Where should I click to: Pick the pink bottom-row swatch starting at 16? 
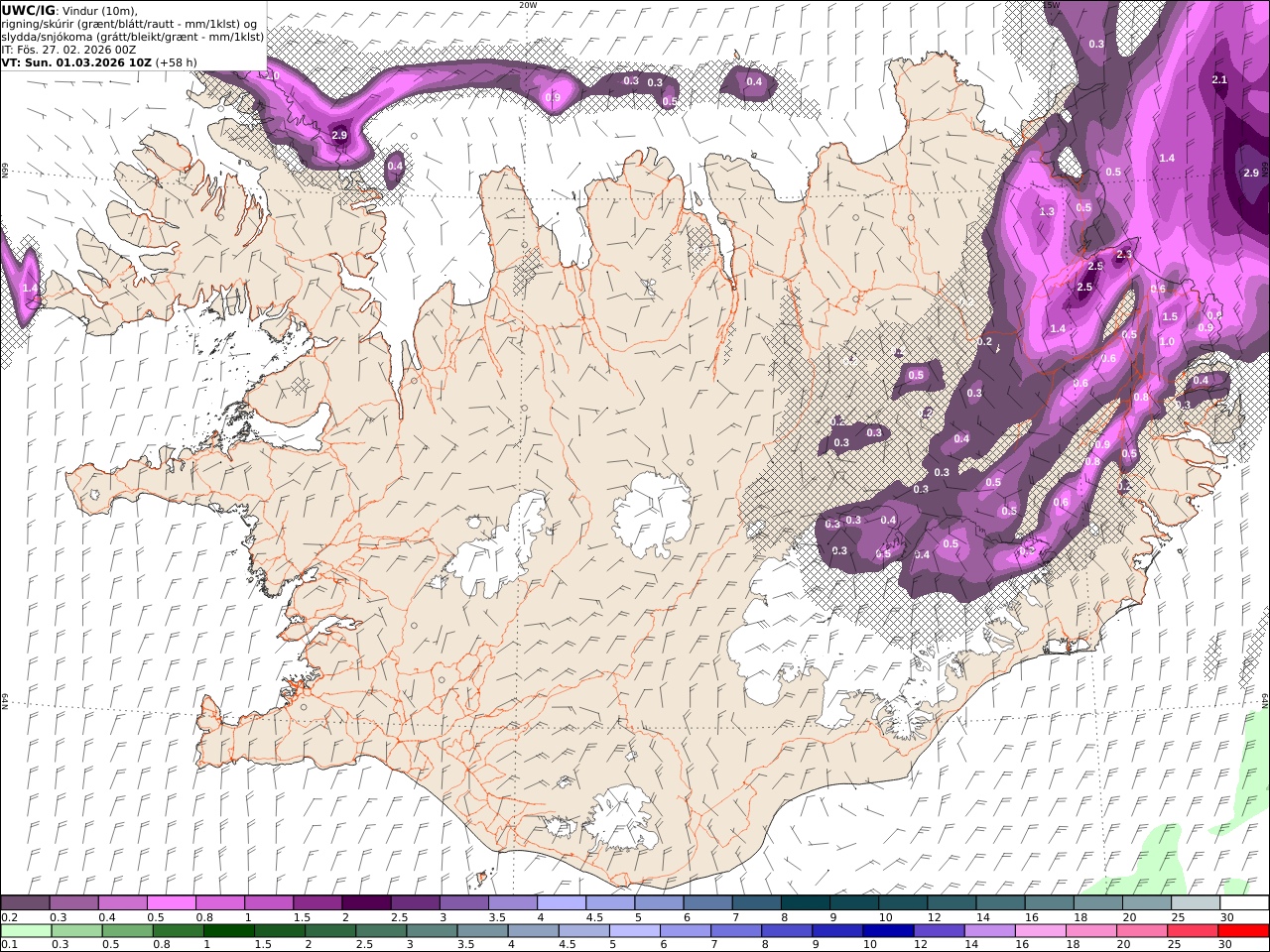pyautogui.click(x=1040, y=931)
